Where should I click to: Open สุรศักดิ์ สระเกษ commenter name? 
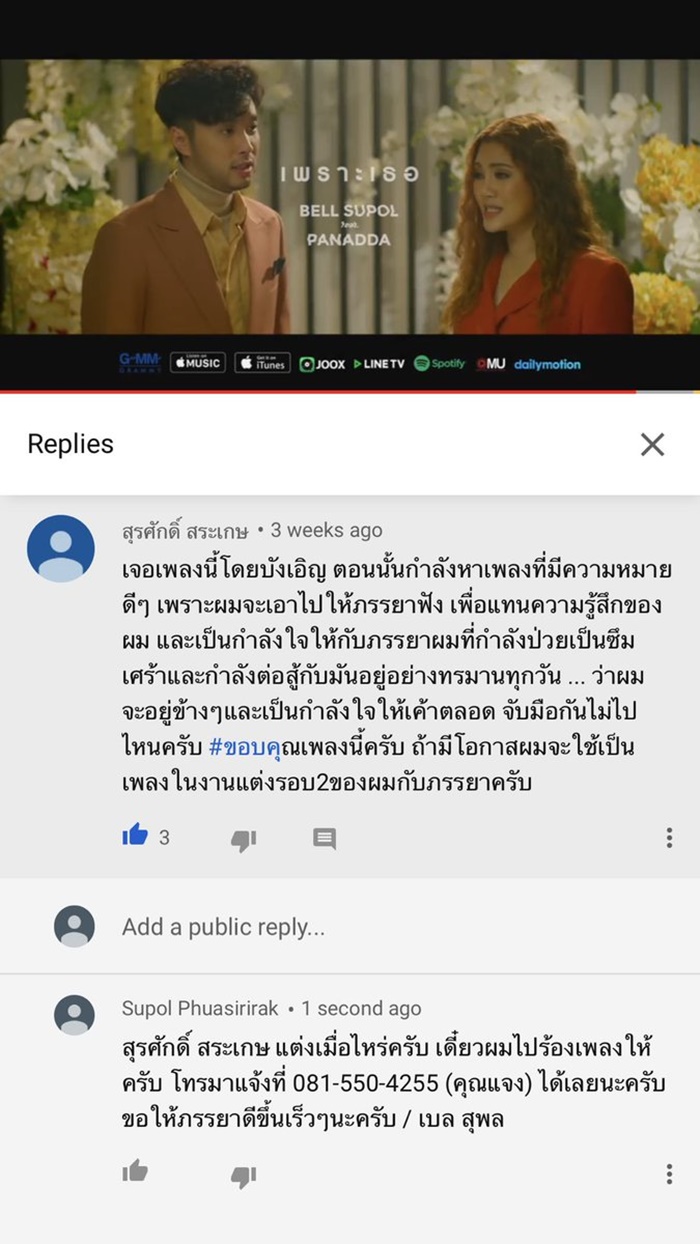pos(185,530)
